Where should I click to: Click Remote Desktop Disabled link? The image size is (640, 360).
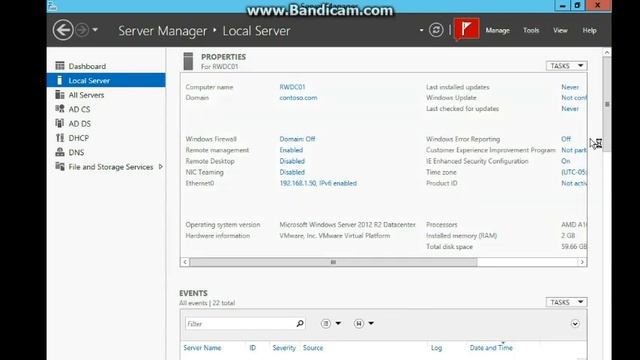click(x=292, y=161)
